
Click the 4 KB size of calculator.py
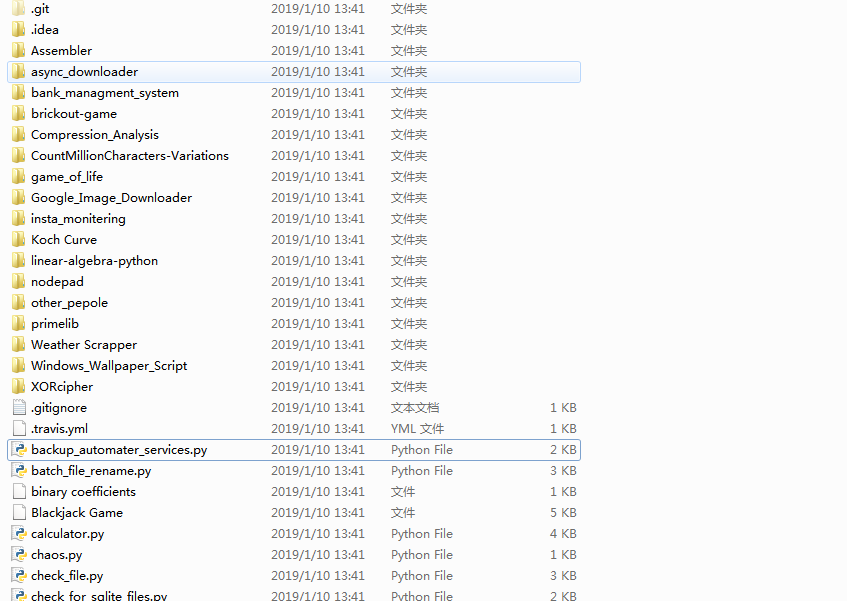563,534
